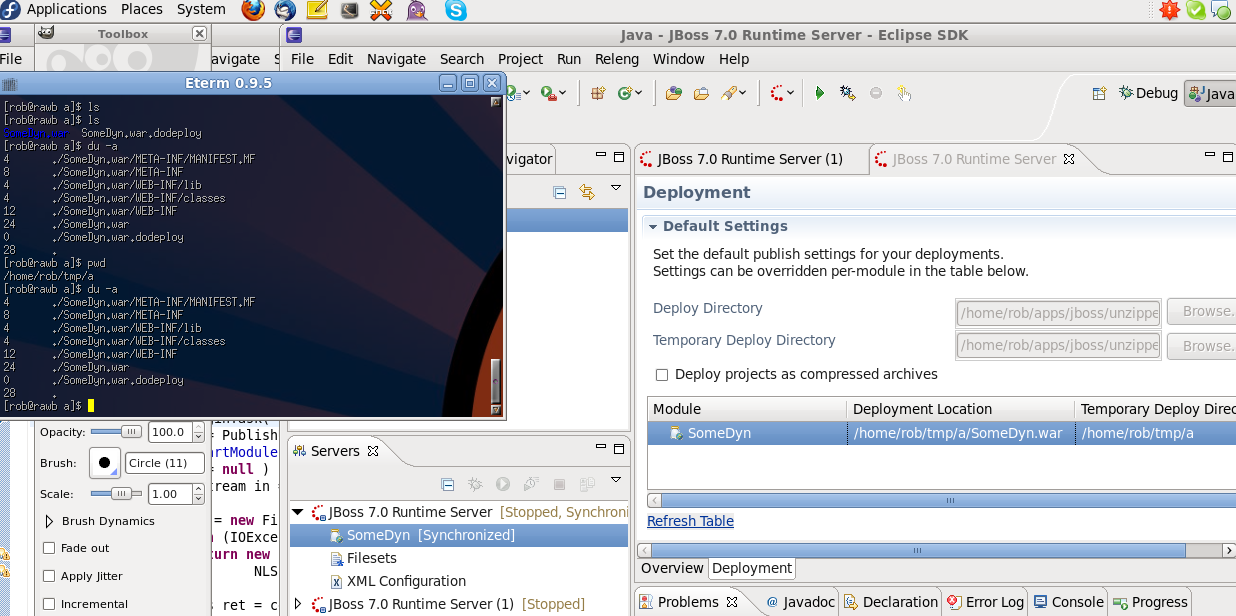Viewport: 1236px width, 616px height.
Task: Click the Open Task folder toolbar icon
Action: 701,93
